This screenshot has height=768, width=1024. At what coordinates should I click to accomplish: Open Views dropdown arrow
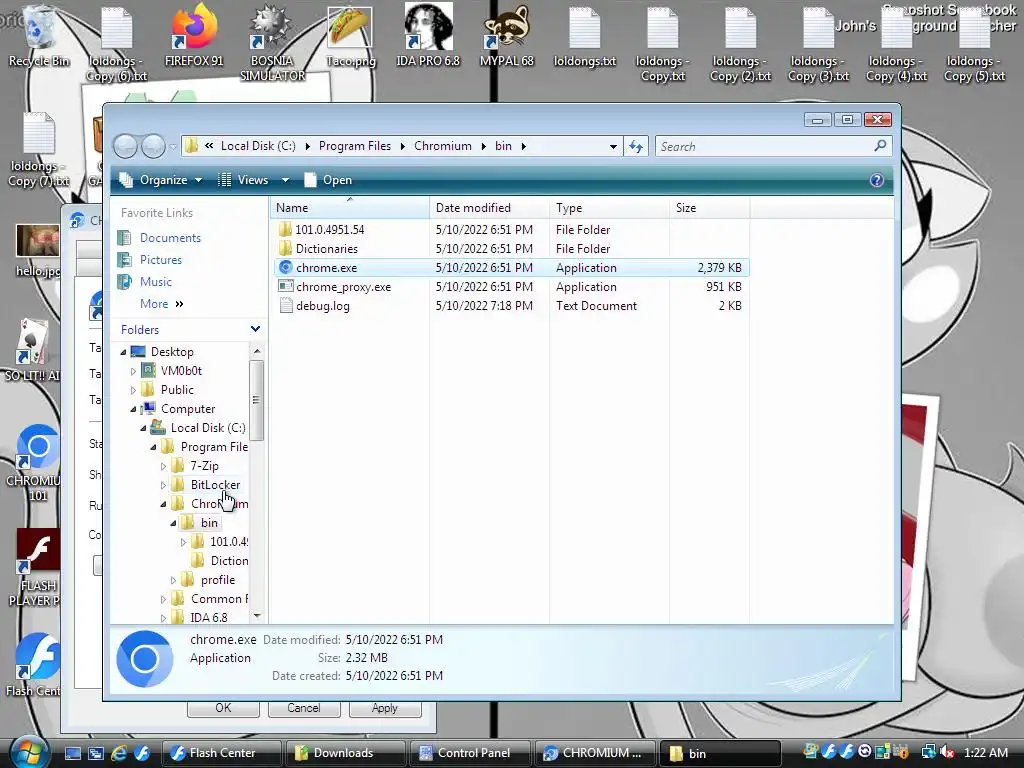(285, 180)
